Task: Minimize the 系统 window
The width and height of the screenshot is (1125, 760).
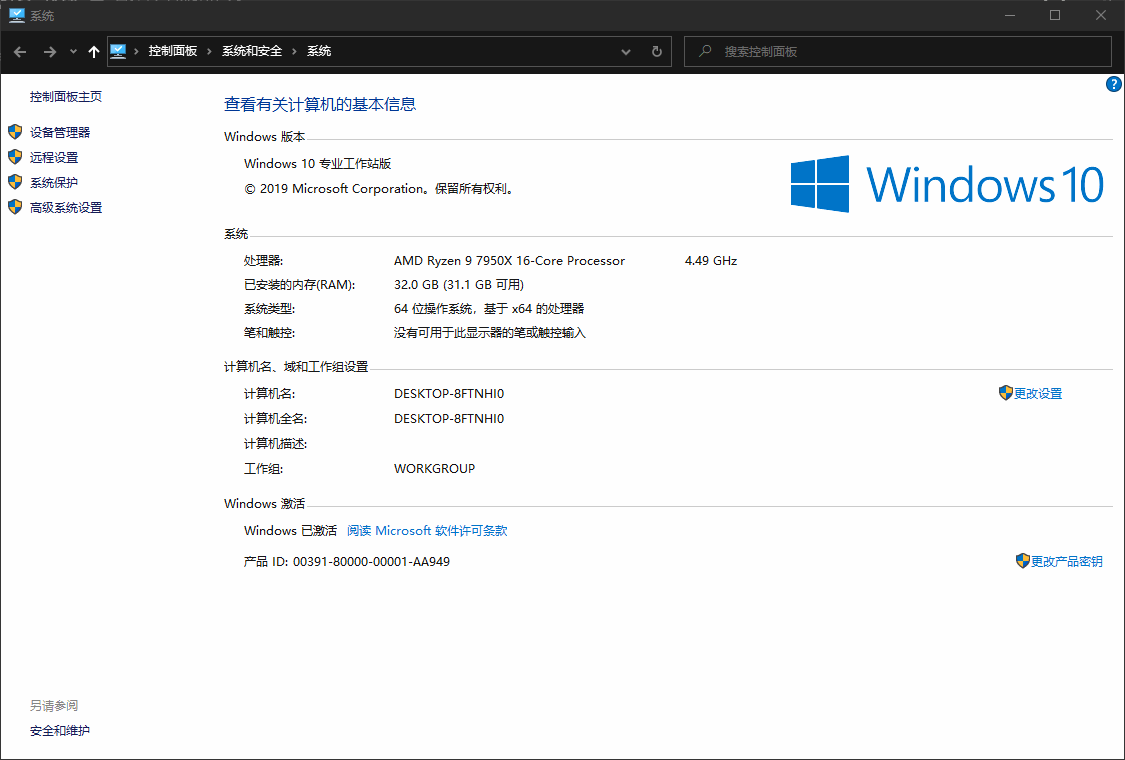Action: tap(1010, 15)
